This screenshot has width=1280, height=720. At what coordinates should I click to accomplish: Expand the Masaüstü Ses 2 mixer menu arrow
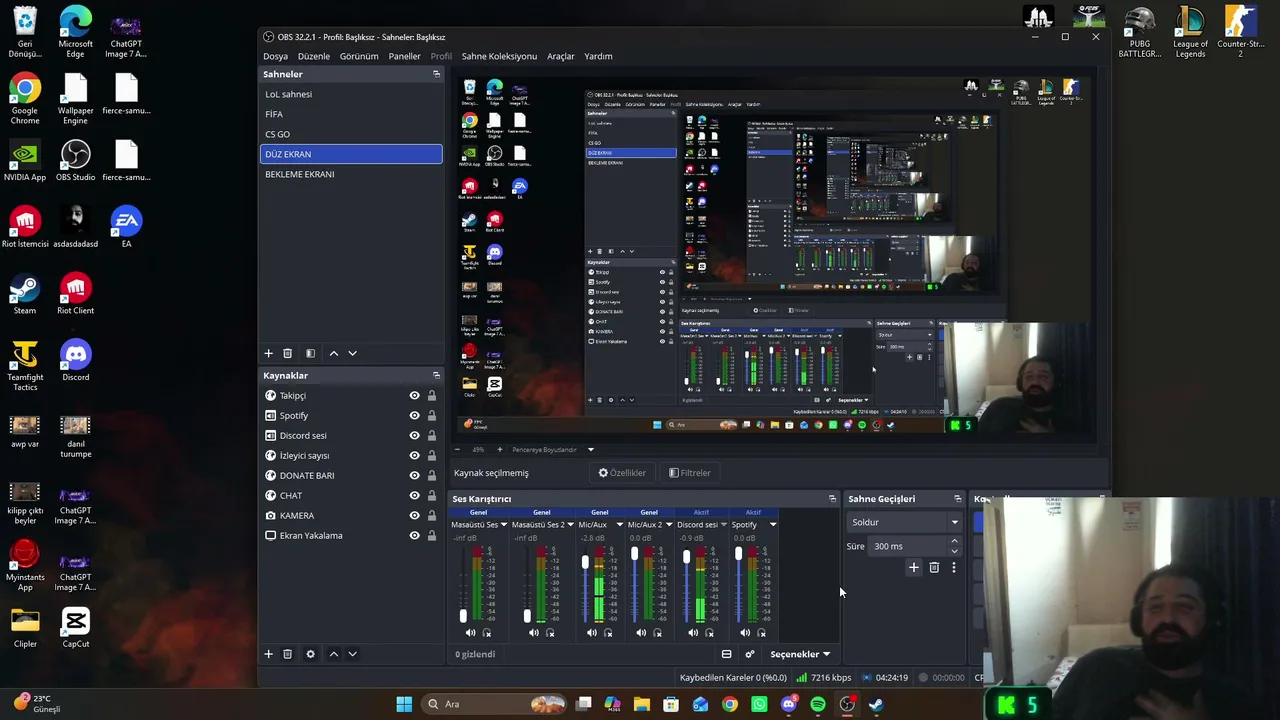tap(570, 524)
